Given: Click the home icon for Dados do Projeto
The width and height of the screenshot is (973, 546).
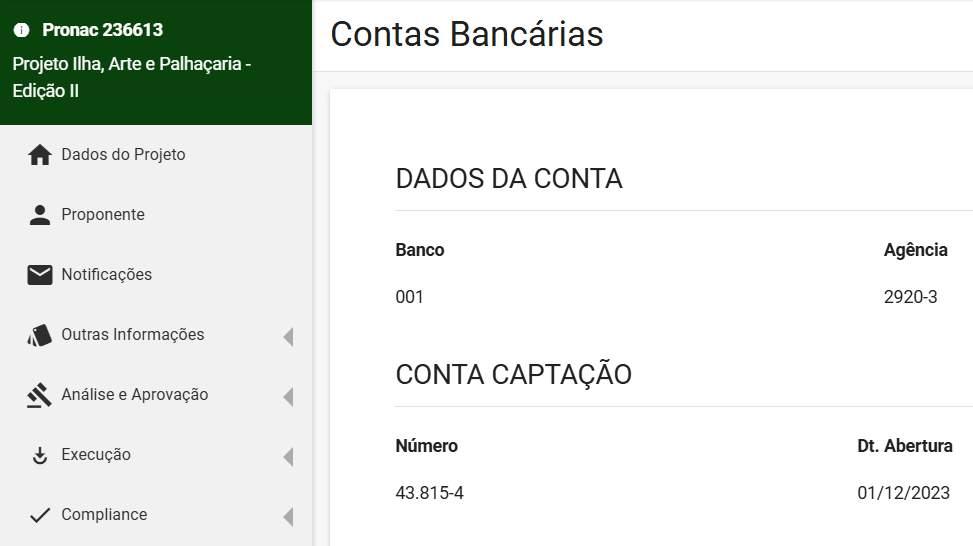Looking at the screenshot, I should coord(40,155).
